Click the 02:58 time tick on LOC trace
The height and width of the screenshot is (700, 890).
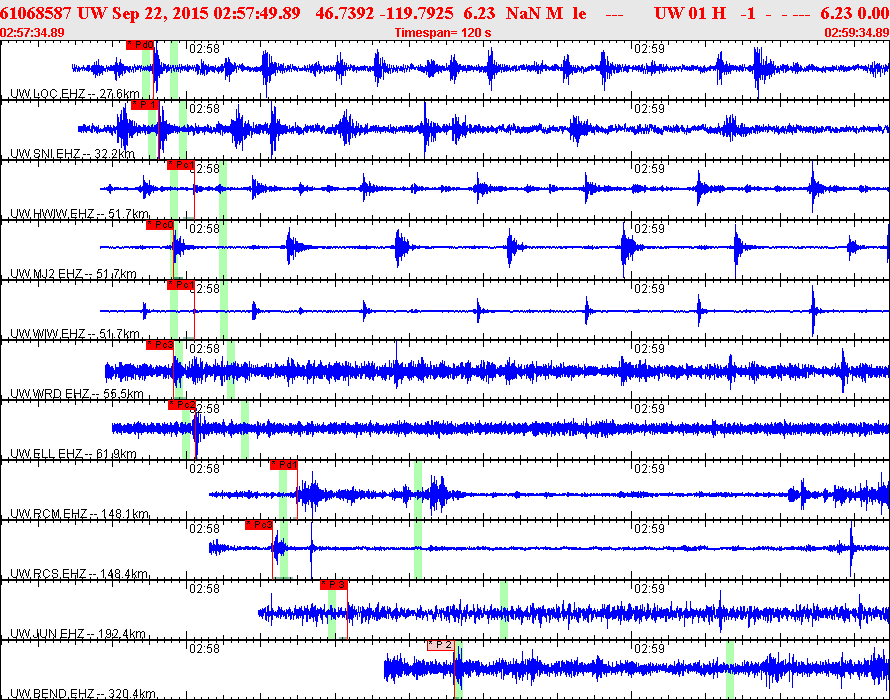[x=204, y=49]
